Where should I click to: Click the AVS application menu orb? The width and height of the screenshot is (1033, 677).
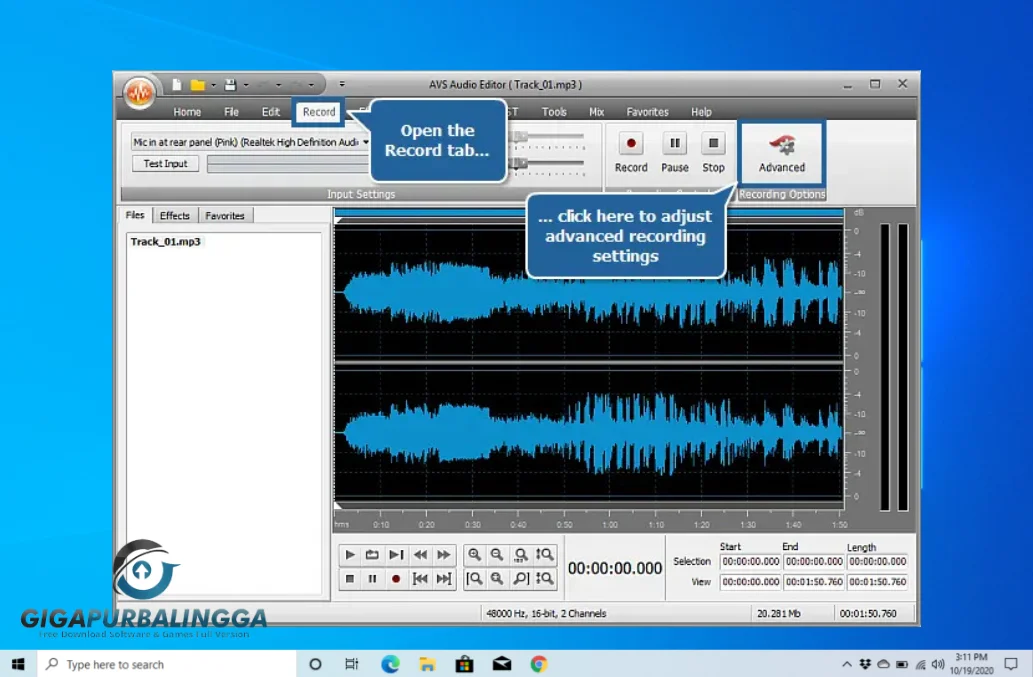[140, 90]
